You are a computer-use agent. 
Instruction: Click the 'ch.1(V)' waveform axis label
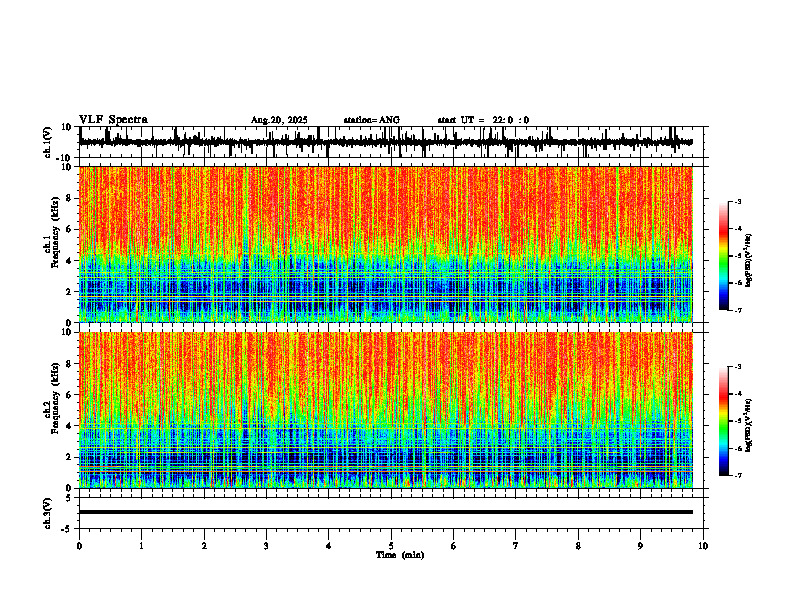pos(48,142)
